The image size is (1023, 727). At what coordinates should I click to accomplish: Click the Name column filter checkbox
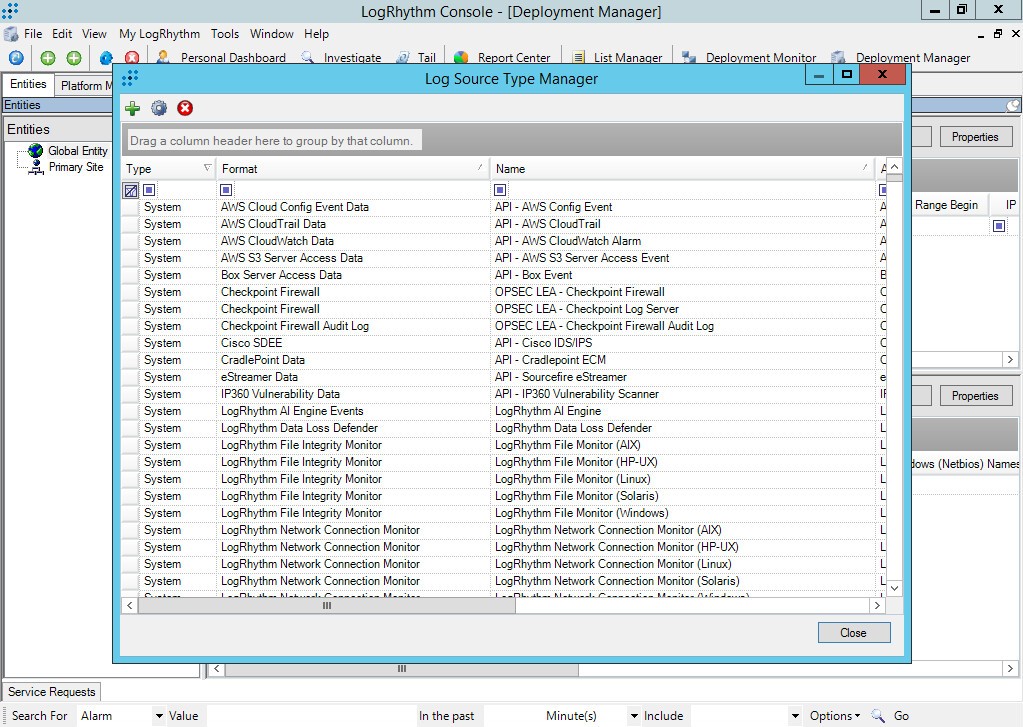coord(498,190)
